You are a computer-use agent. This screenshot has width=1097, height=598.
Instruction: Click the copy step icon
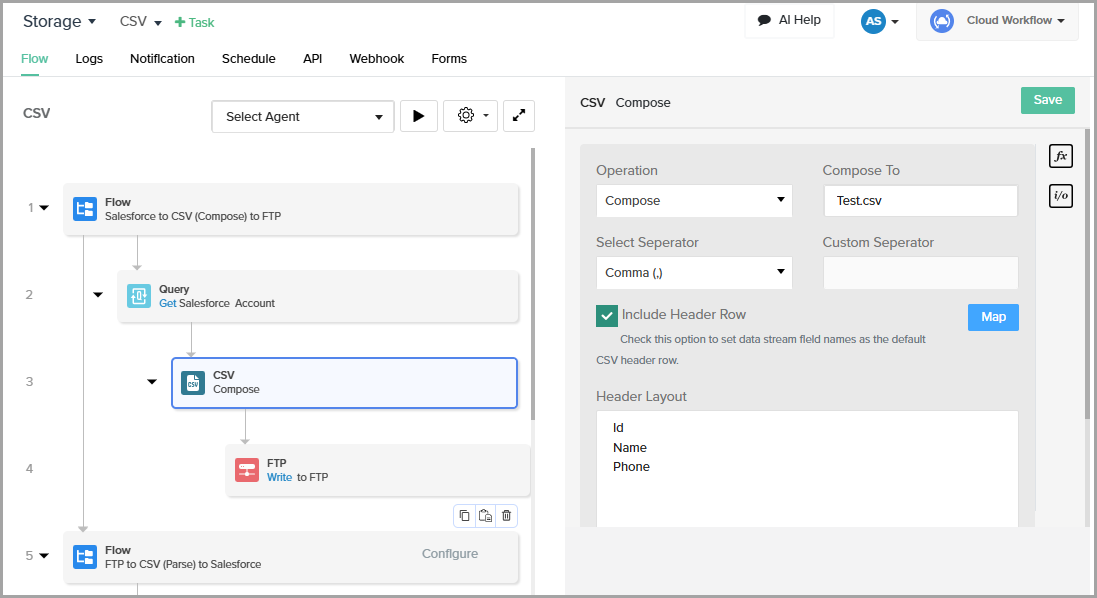click(x=464, y=516)
